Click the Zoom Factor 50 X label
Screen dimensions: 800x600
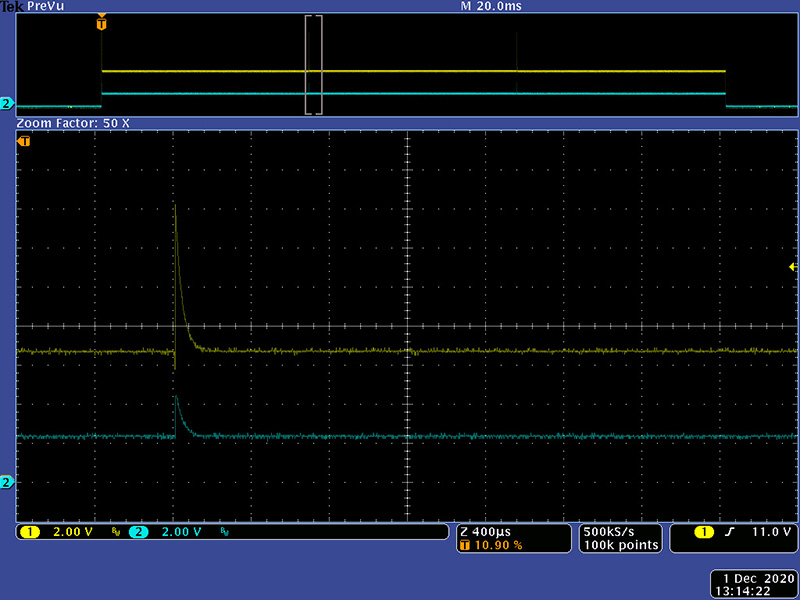pyautogui.click(x=74, y=123)
